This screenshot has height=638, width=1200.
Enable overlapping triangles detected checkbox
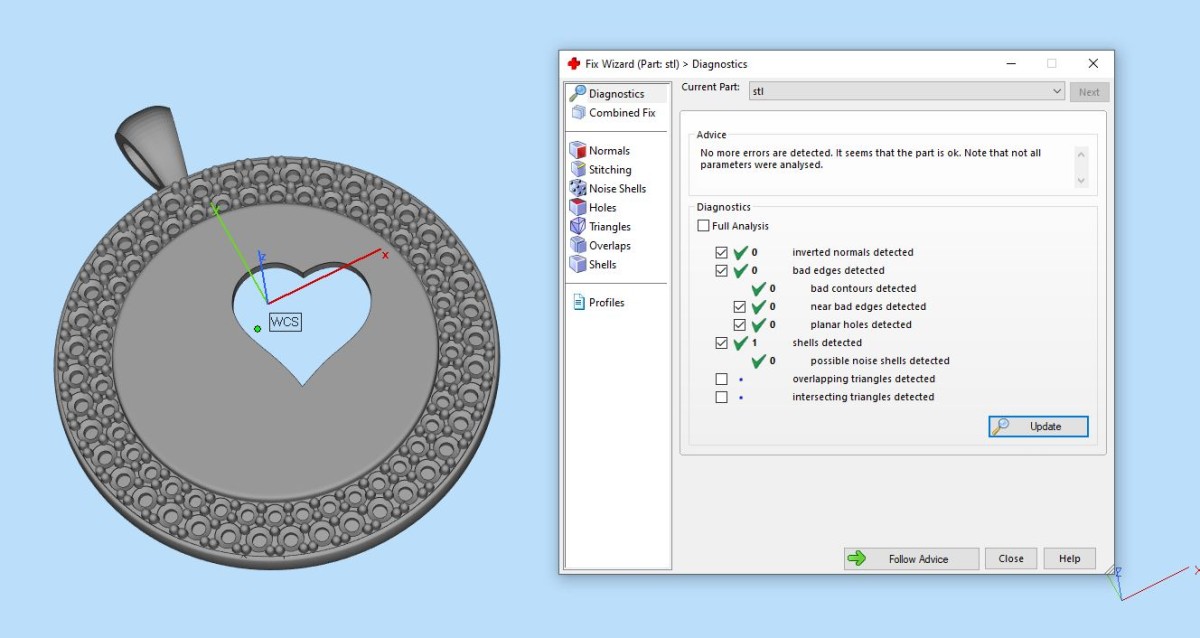(x=722, y=379)
